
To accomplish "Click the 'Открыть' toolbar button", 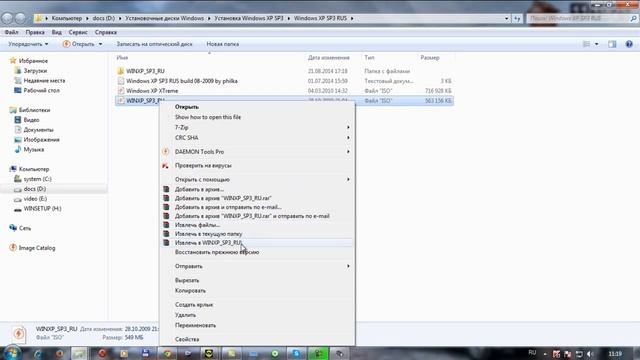I will click(x=79, y=44).
